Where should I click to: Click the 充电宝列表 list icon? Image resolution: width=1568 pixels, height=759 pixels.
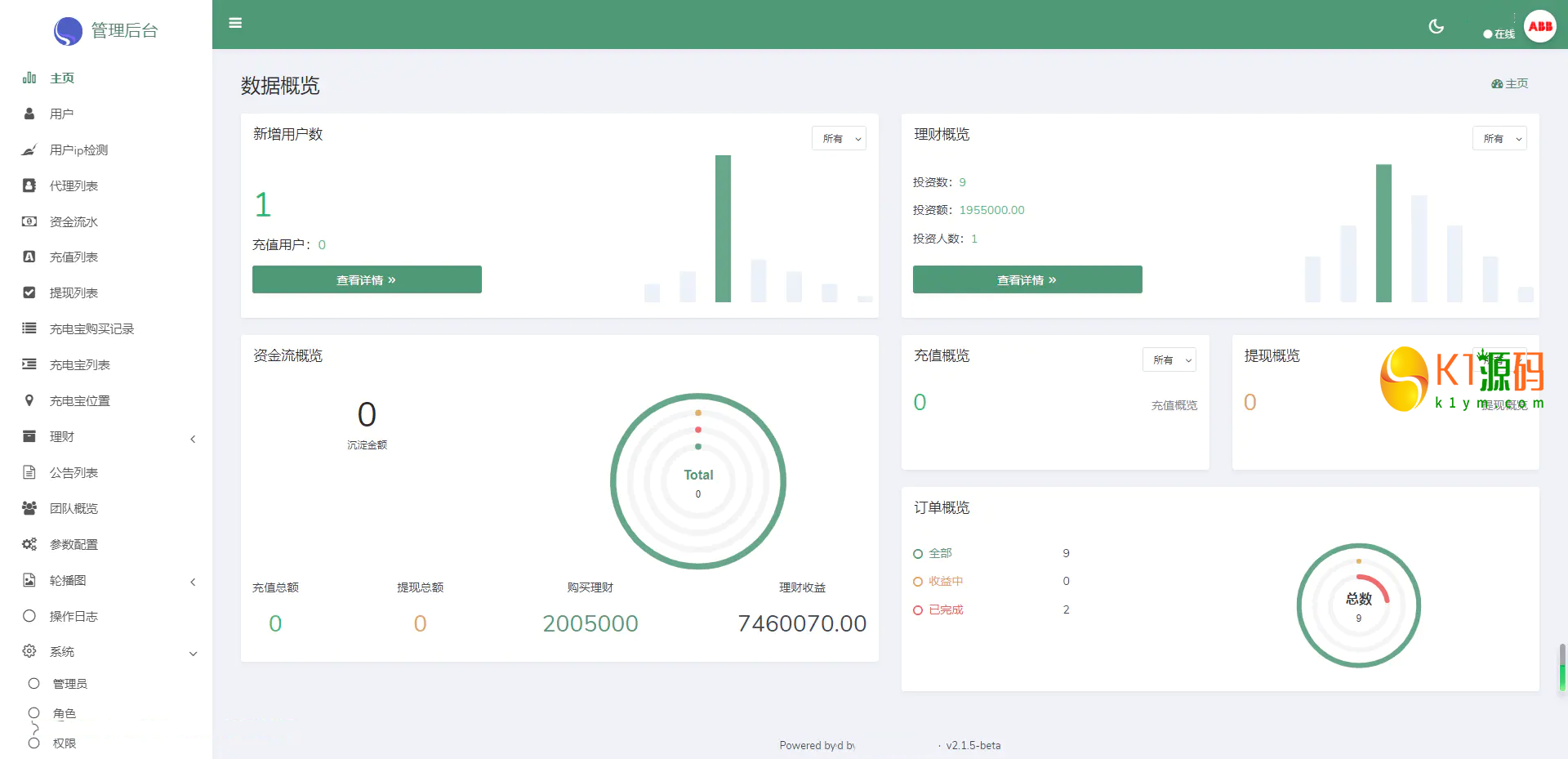(29, 364)
